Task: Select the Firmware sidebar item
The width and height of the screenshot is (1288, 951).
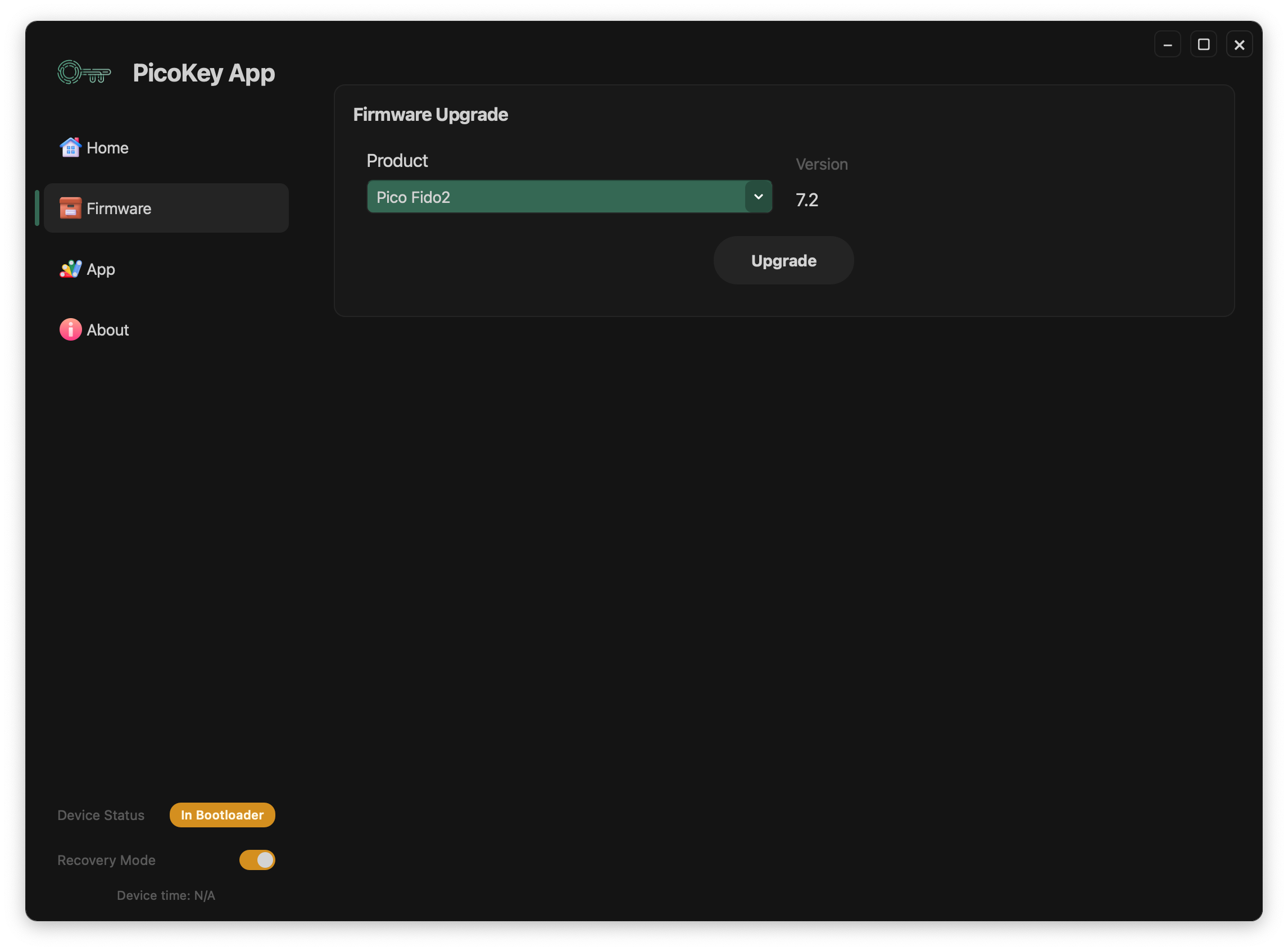Action: 166,209
